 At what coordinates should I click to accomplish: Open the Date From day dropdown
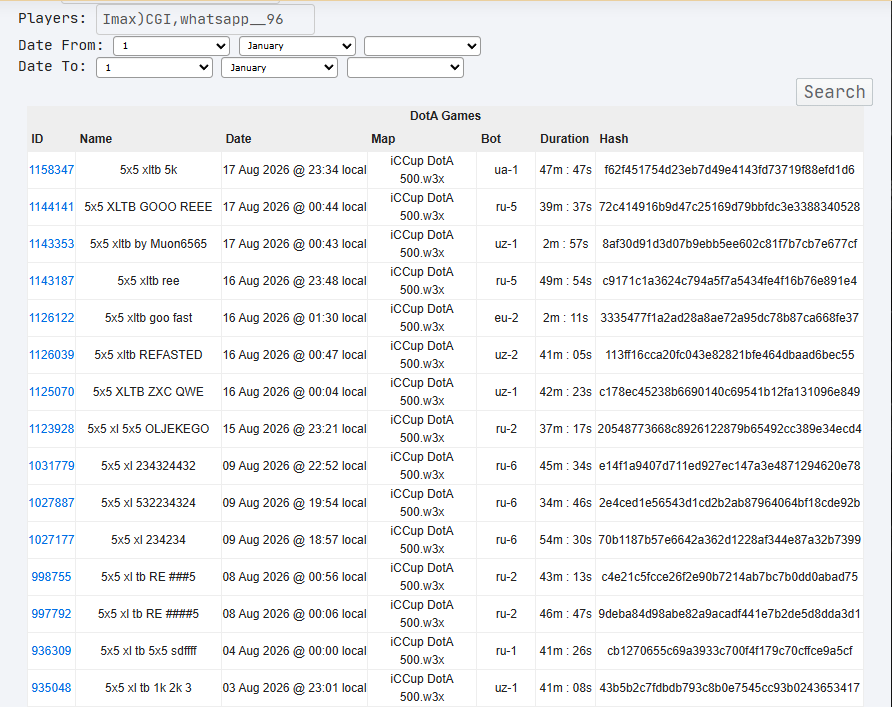[171, 46]
